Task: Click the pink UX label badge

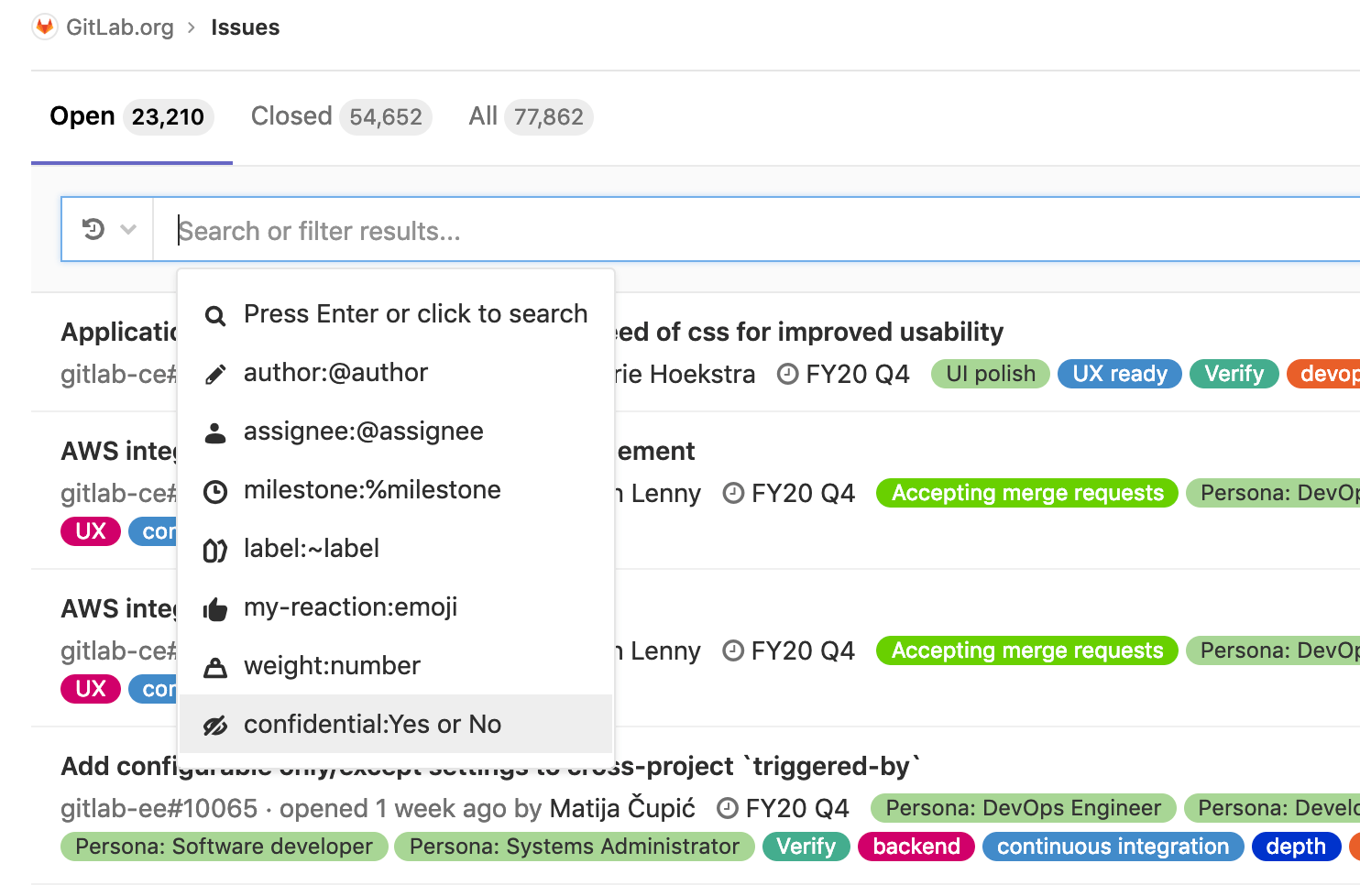Action: 90,530
